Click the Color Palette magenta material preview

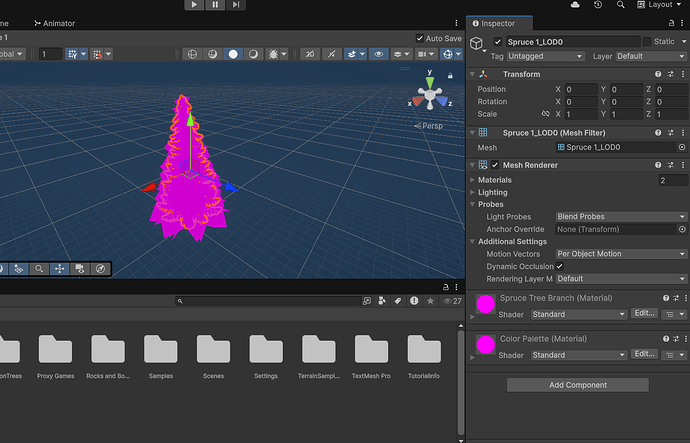(485, 345)
